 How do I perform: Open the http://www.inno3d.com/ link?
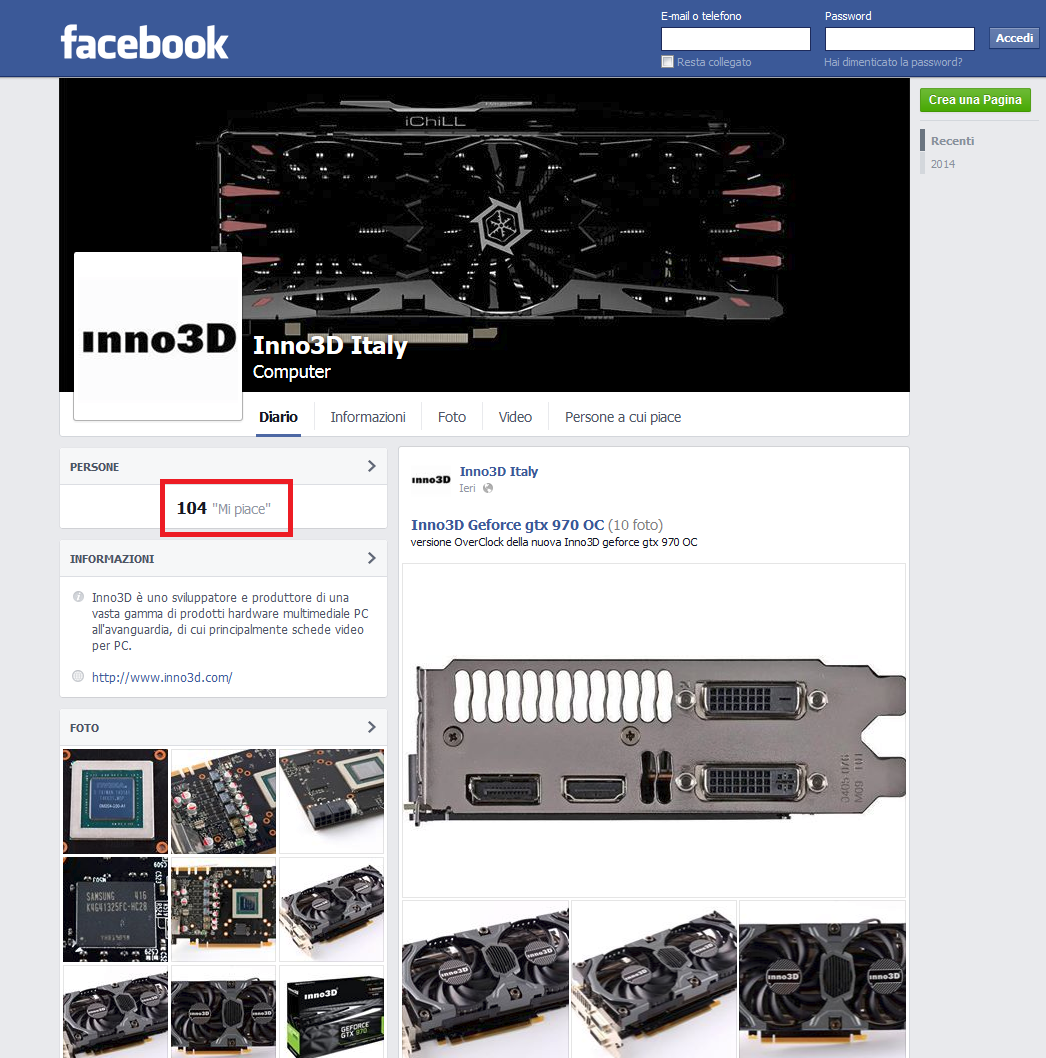click(x=162, y=677)
